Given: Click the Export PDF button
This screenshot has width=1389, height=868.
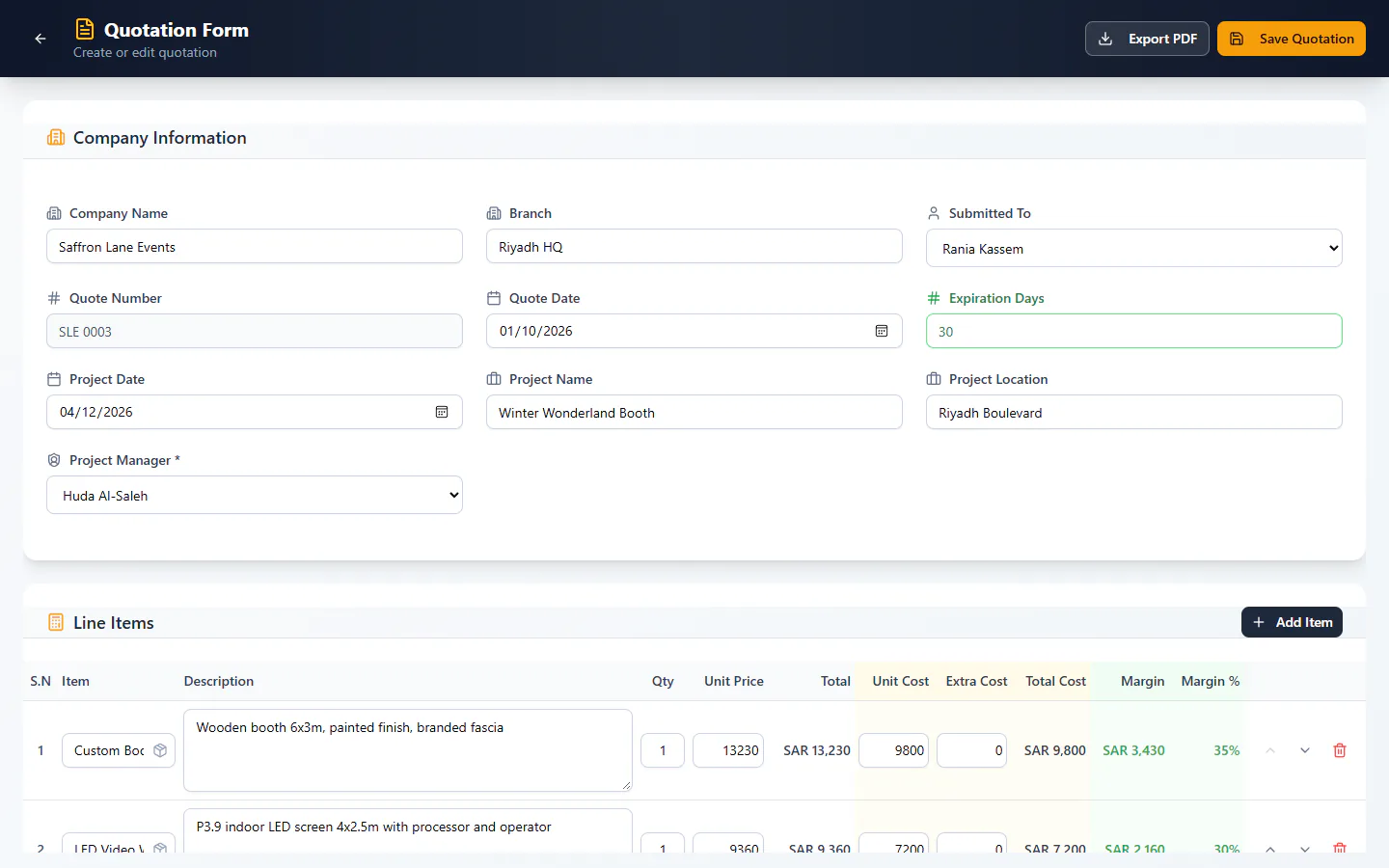Looking at the screenshot, I should click(1147, 39).
